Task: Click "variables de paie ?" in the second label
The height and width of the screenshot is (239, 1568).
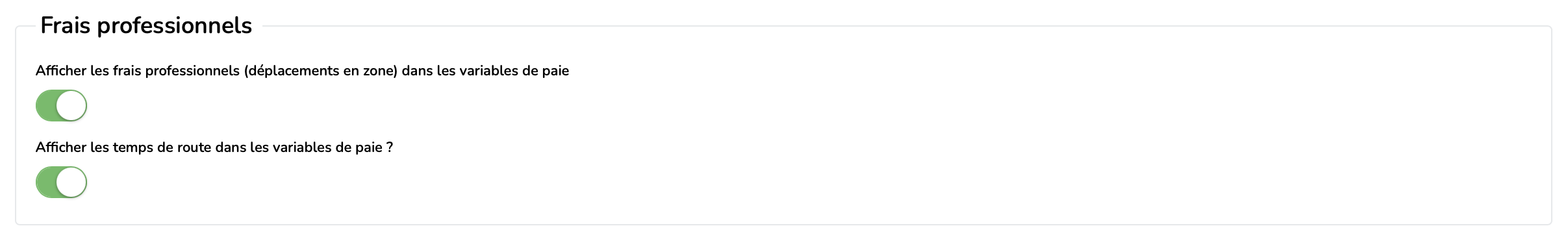Action: click(x=333, y=147)
